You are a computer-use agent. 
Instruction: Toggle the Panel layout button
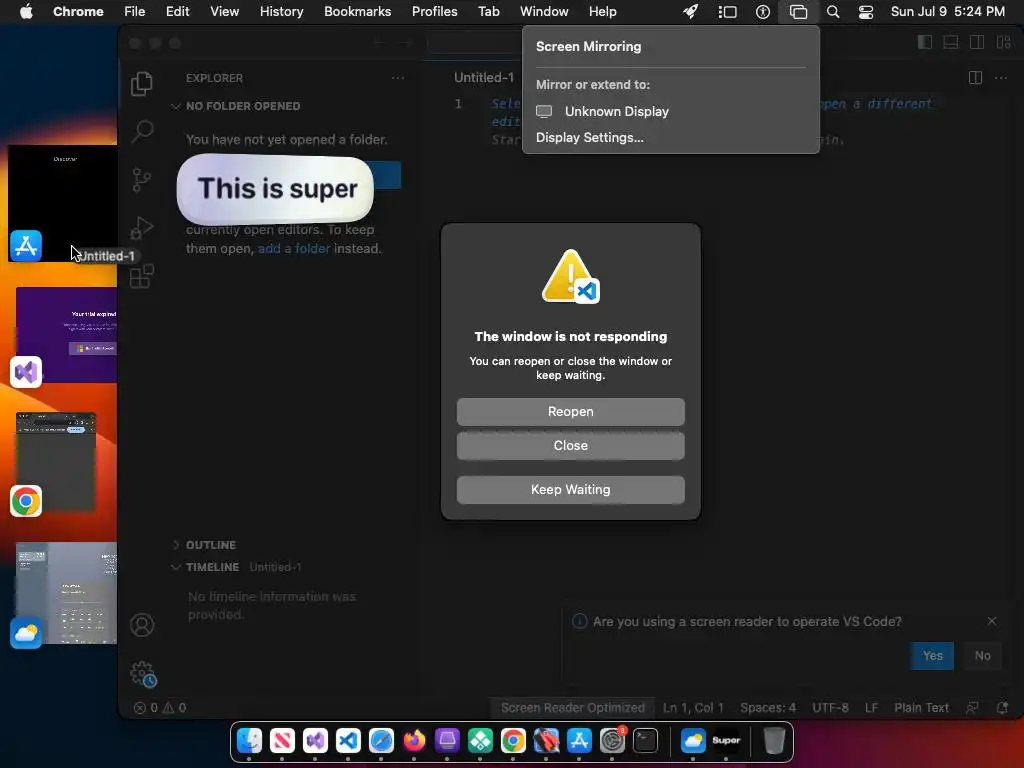pyautogui.click(x=951, y=42)
